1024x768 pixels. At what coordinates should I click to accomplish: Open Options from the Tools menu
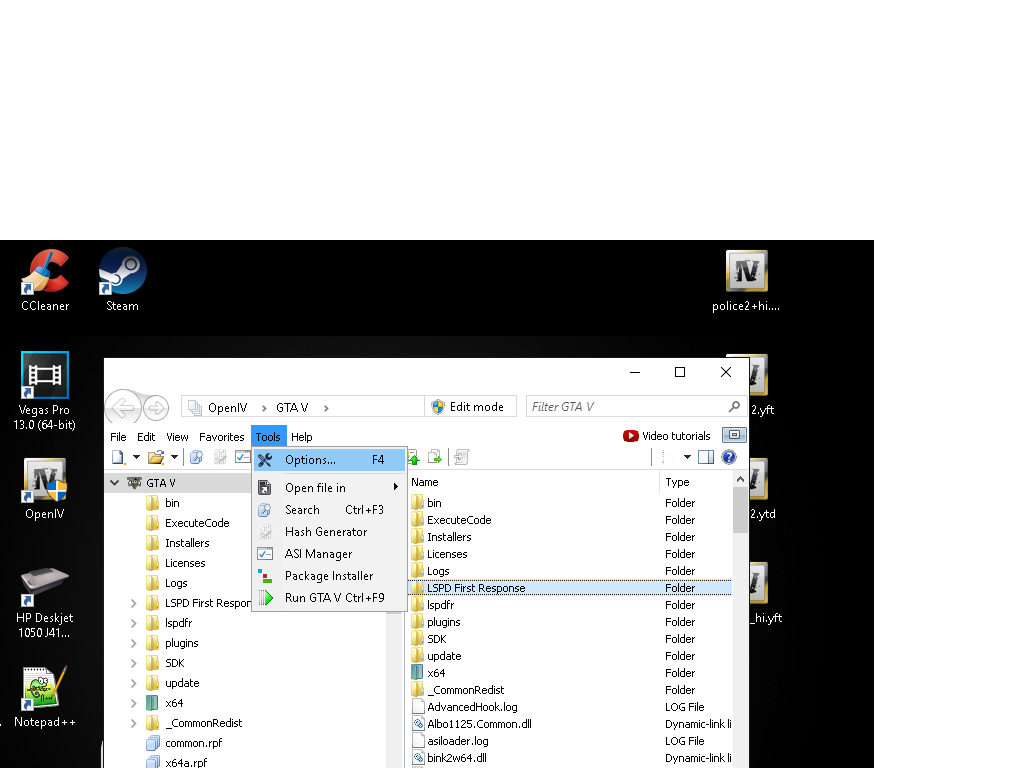pos(330,460)
